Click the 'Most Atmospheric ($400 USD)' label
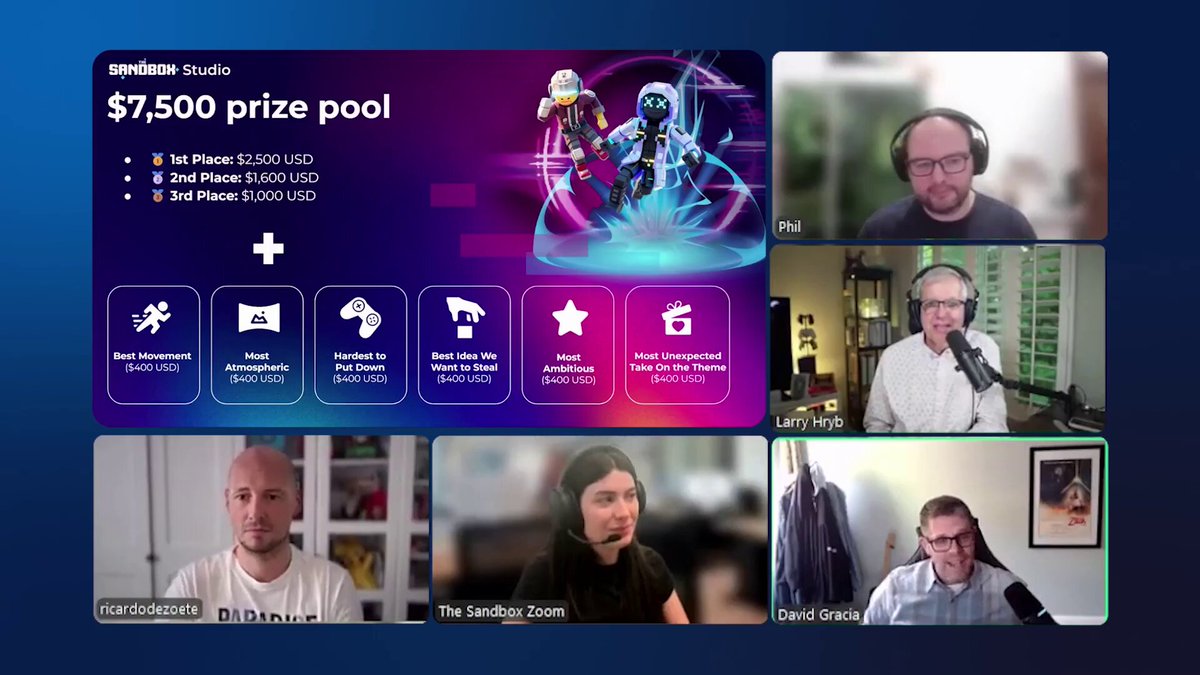Viewport: 1200px width, 675px height. (x=257, y=367)
